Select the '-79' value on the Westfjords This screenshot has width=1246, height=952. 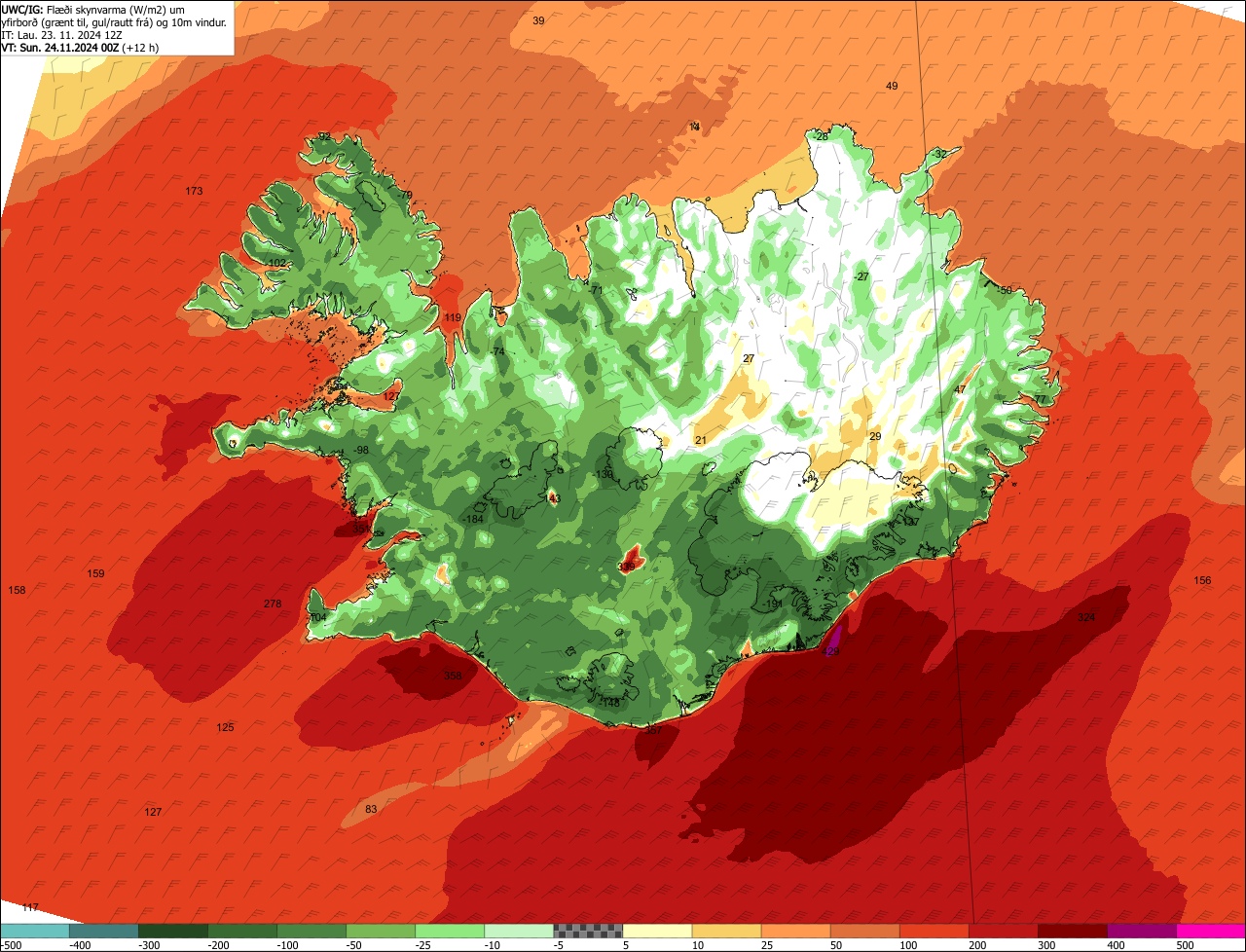click(404, 195)
